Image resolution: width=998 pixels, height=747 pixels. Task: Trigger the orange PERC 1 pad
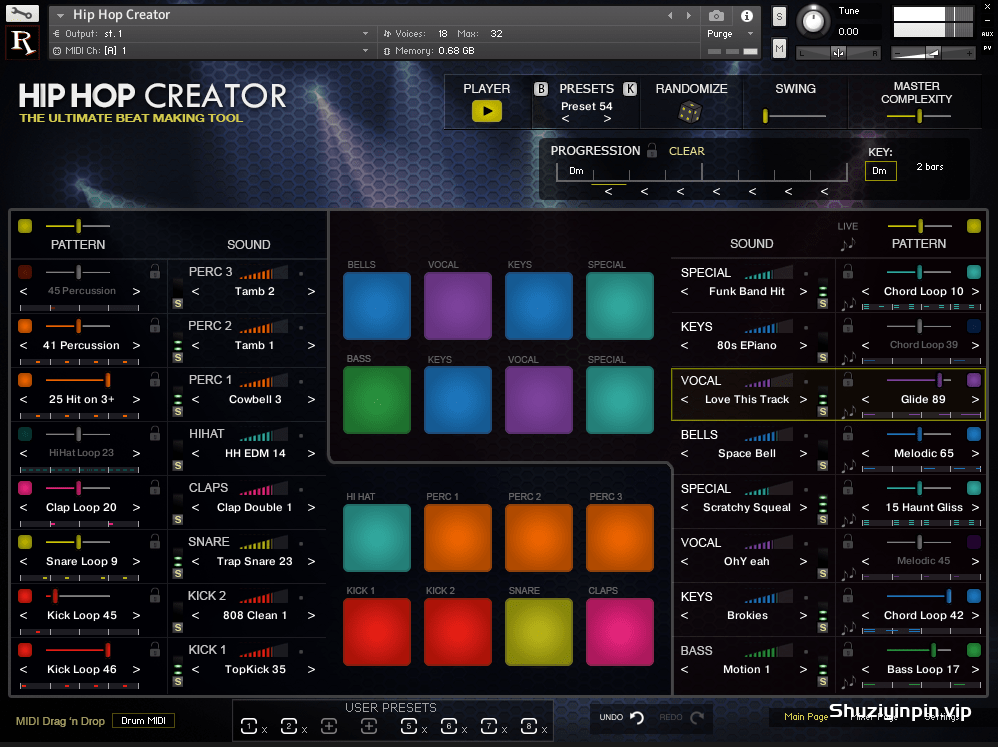pos(458,538)
